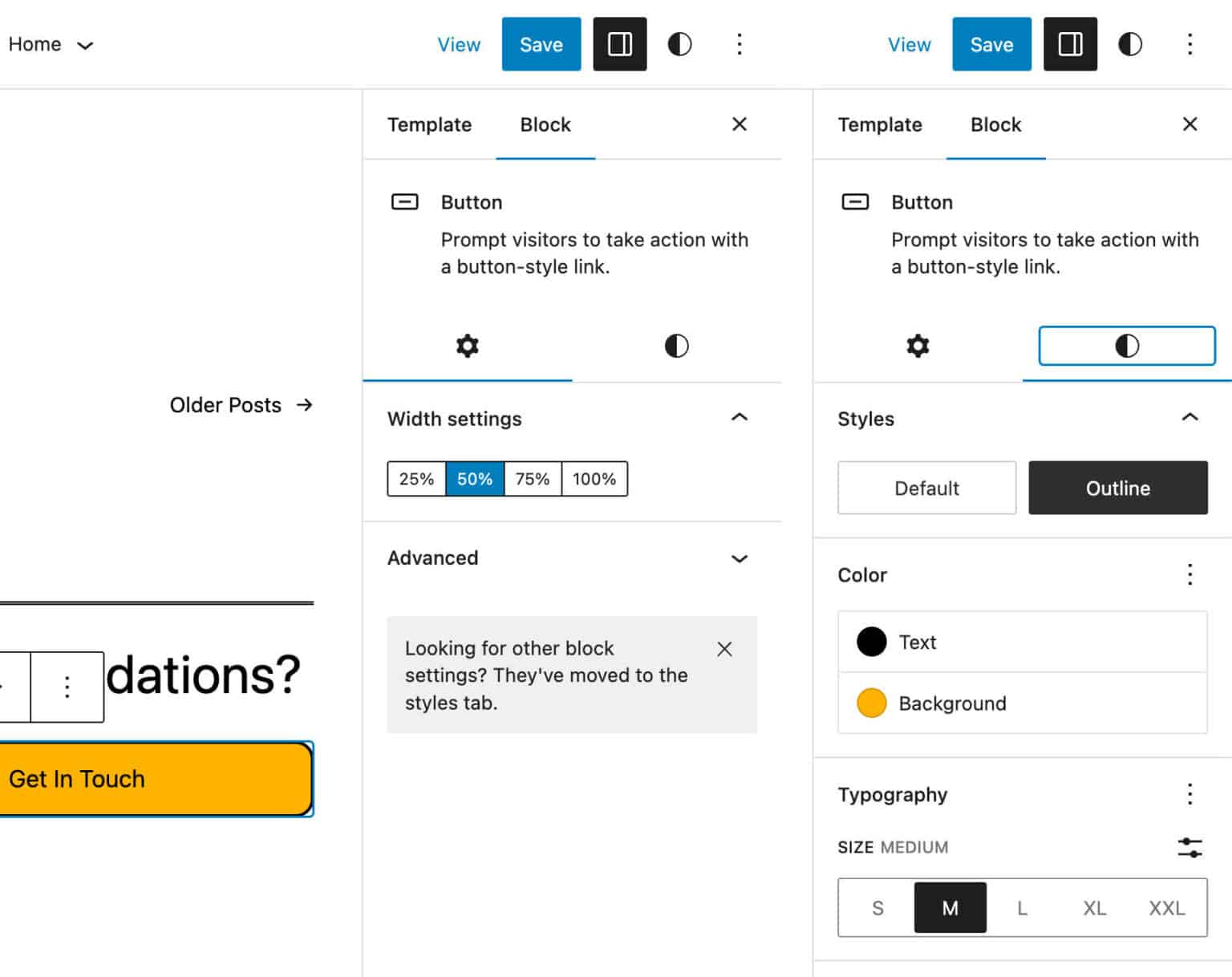
Task: Select Block tab in right panel
Action: 995,124
